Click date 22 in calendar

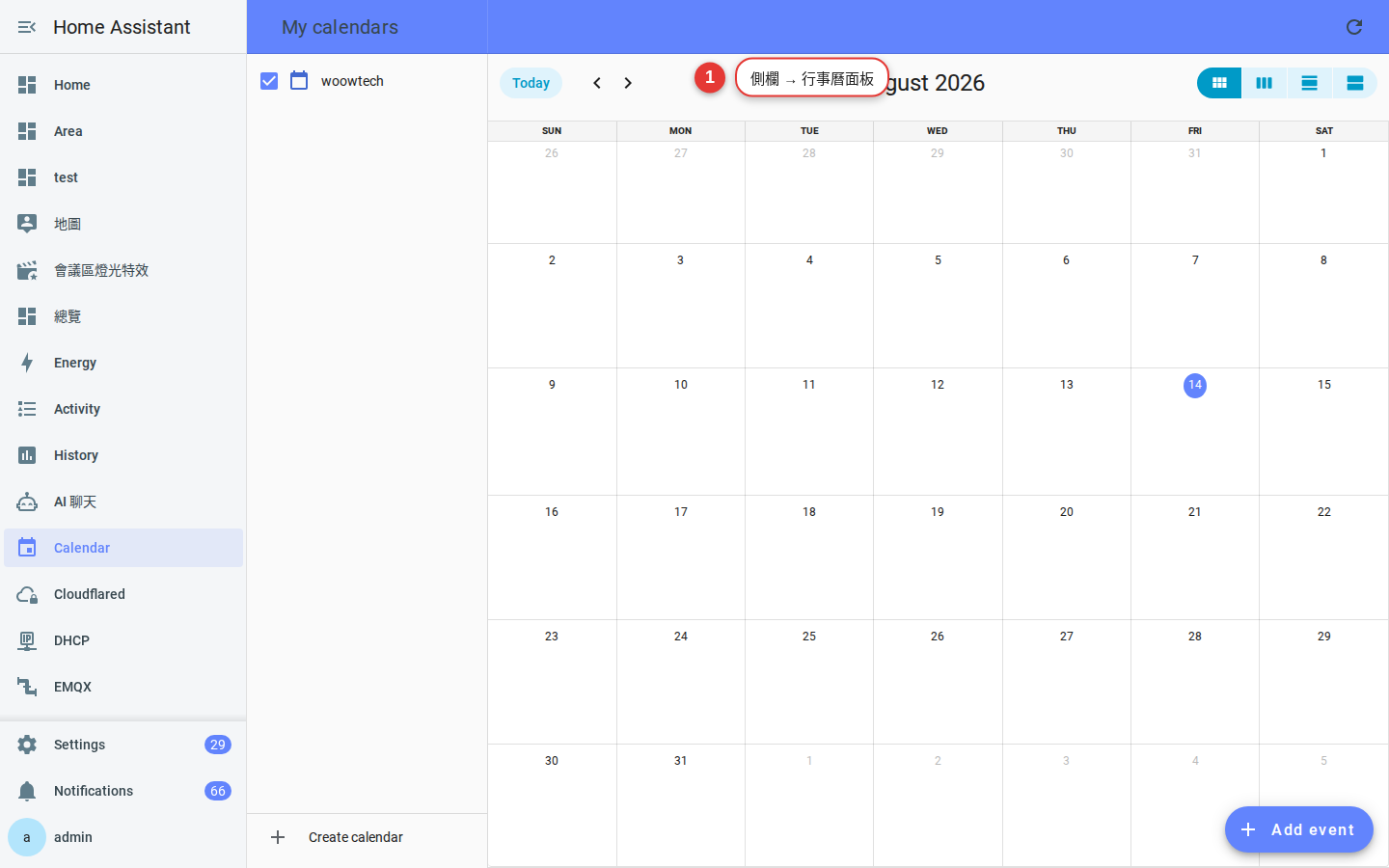[1324, 512]
